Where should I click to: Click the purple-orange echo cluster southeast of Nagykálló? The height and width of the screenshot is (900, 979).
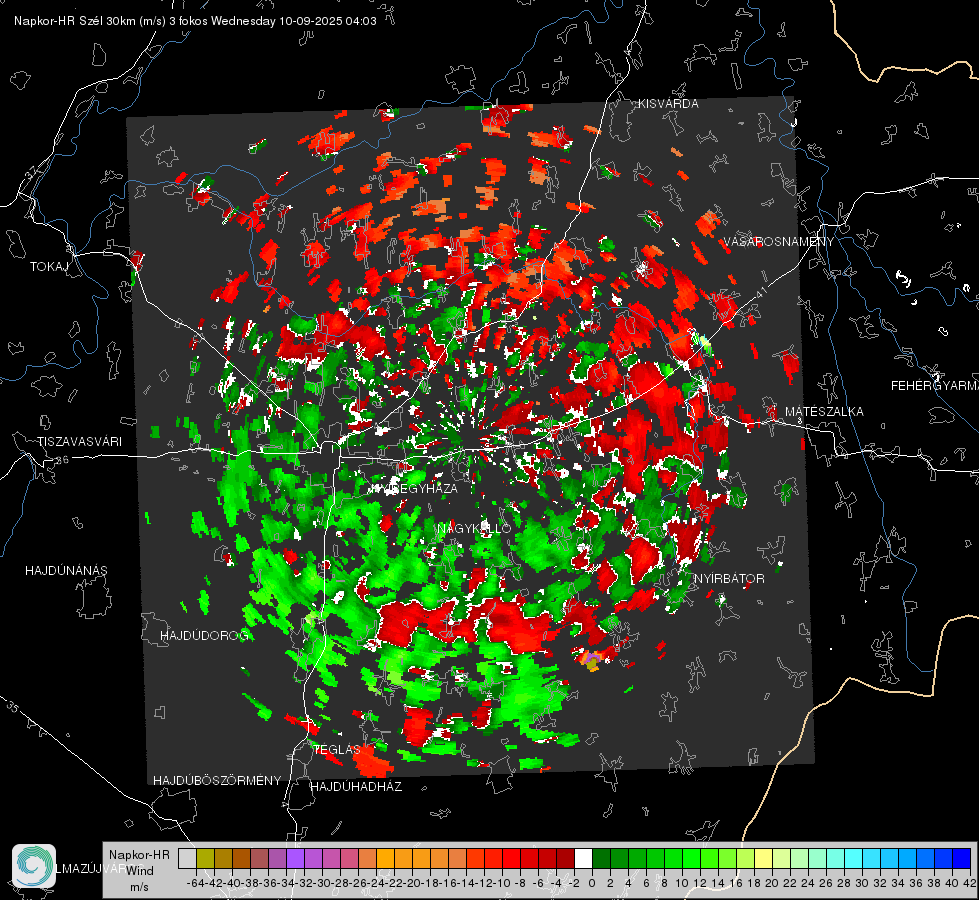[x=591, y=661]
